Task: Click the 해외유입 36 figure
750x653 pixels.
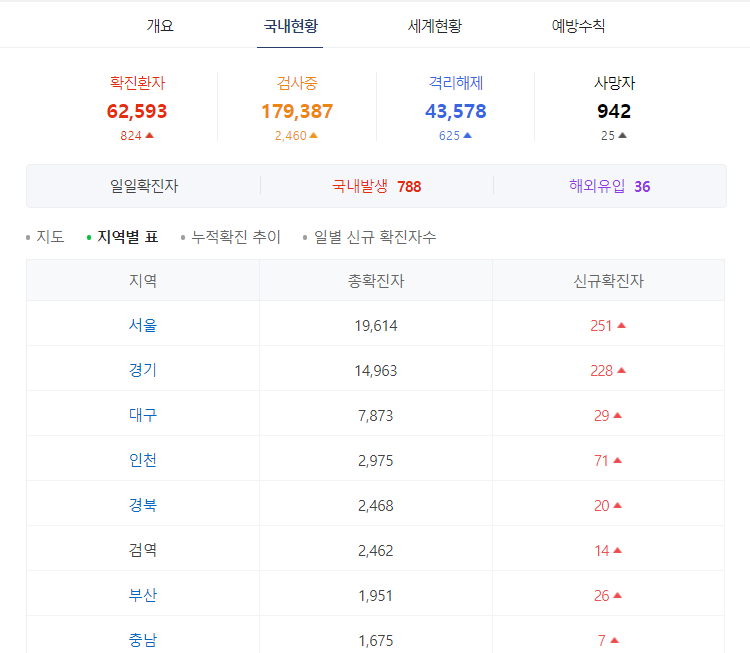Action: [609, 186]
